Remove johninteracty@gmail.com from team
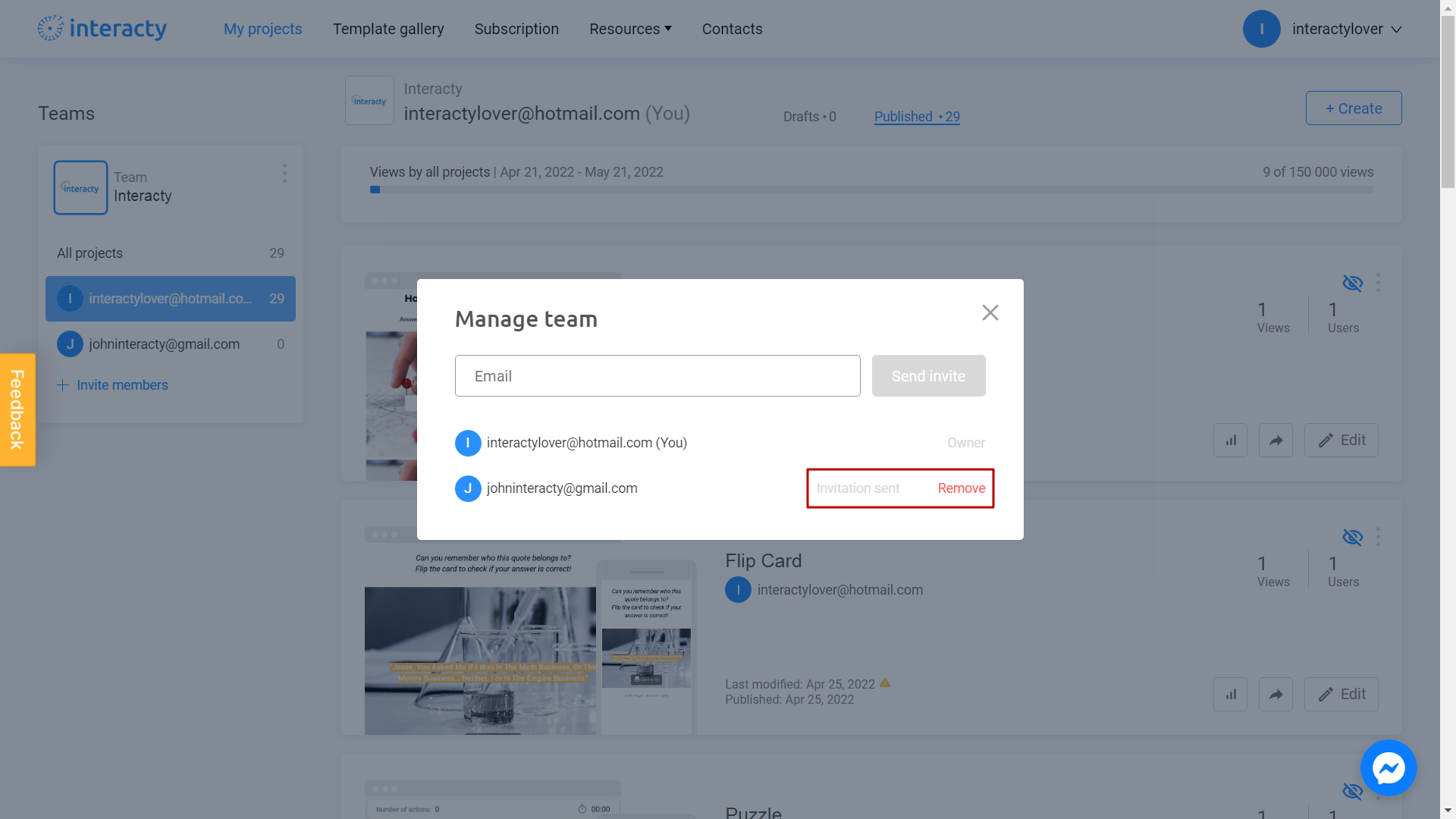1456x819 pixels. point(962,488)
